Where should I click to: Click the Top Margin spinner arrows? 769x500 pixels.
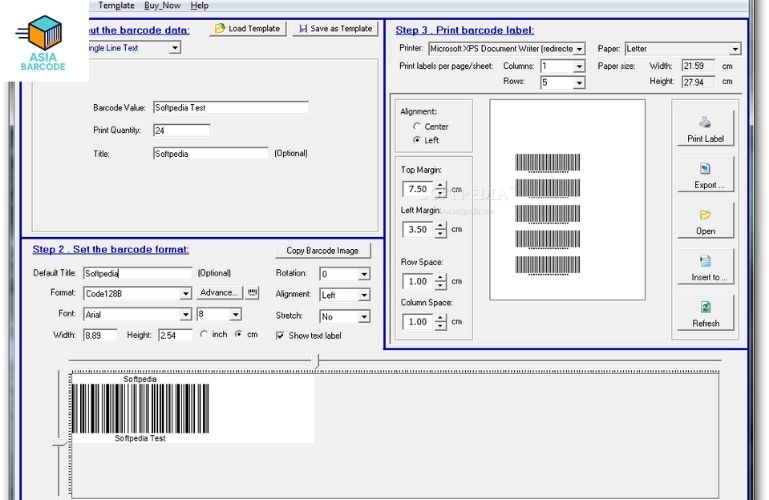[440, 189]
